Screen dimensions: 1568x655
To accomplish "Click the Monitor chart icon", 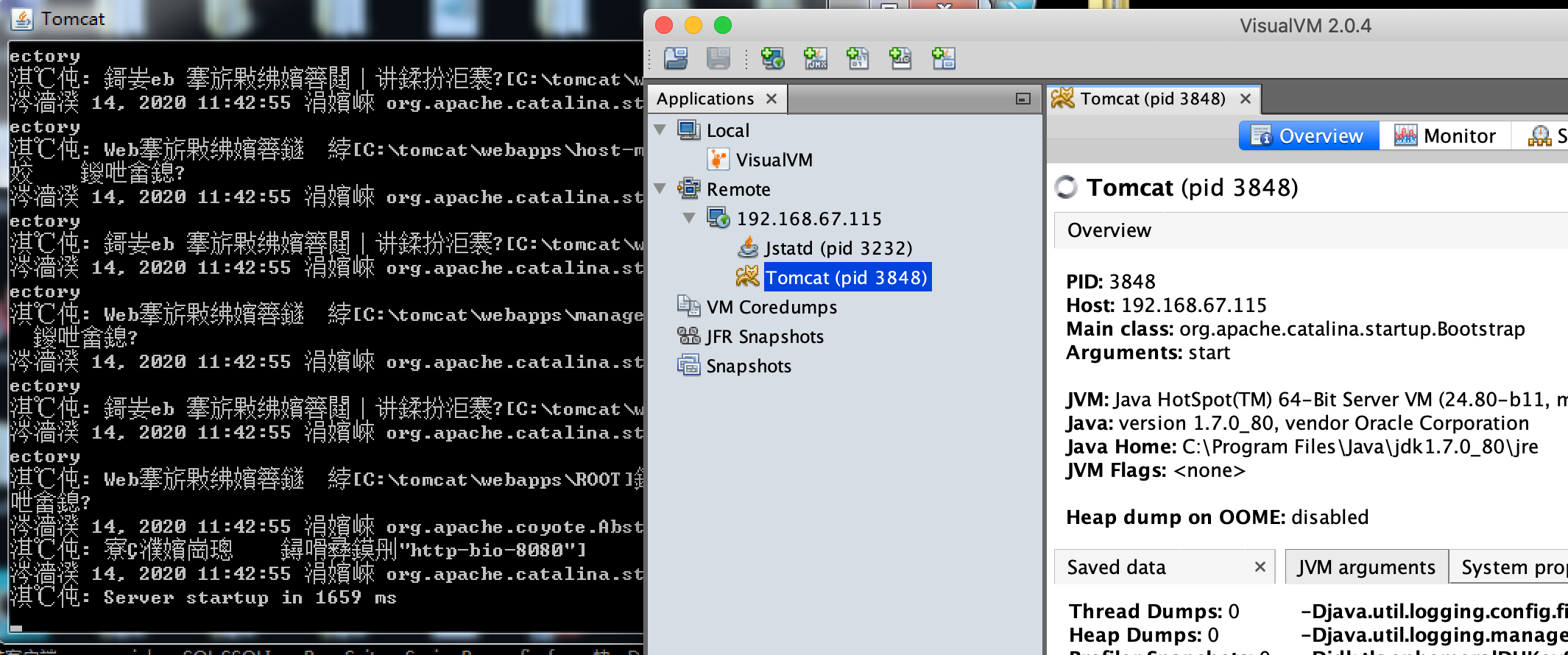I will click(1405, 136).
